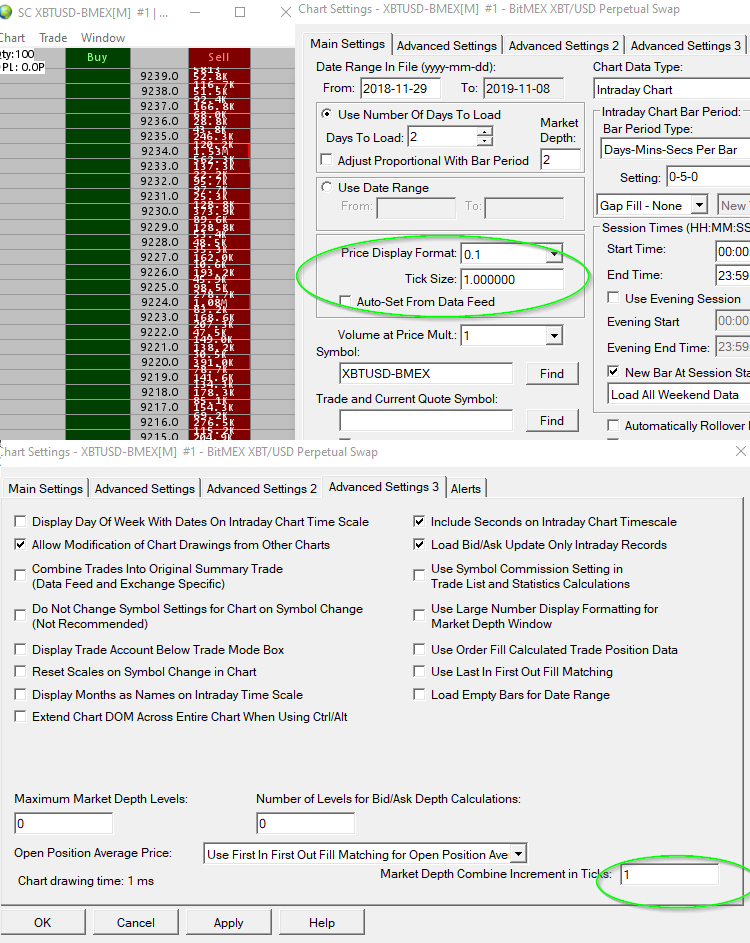
Task: Toggle New Bar At Session Start checkbox
Action: point(613,372)
